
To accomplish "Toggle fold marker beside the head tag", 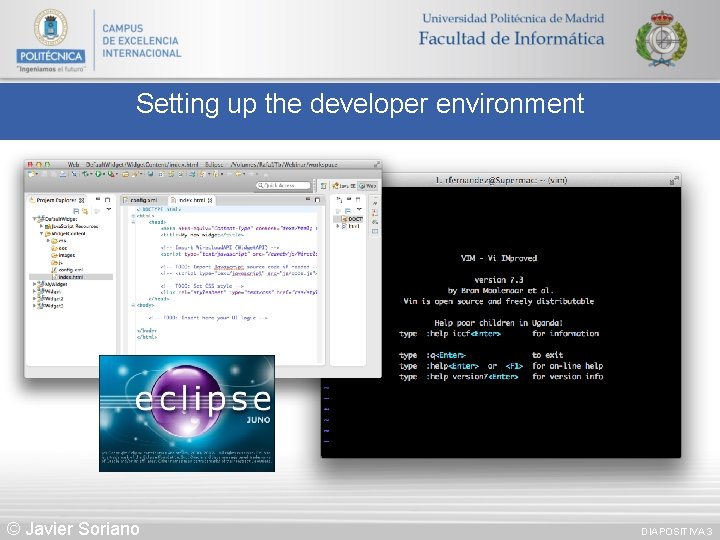I will 133,222.
